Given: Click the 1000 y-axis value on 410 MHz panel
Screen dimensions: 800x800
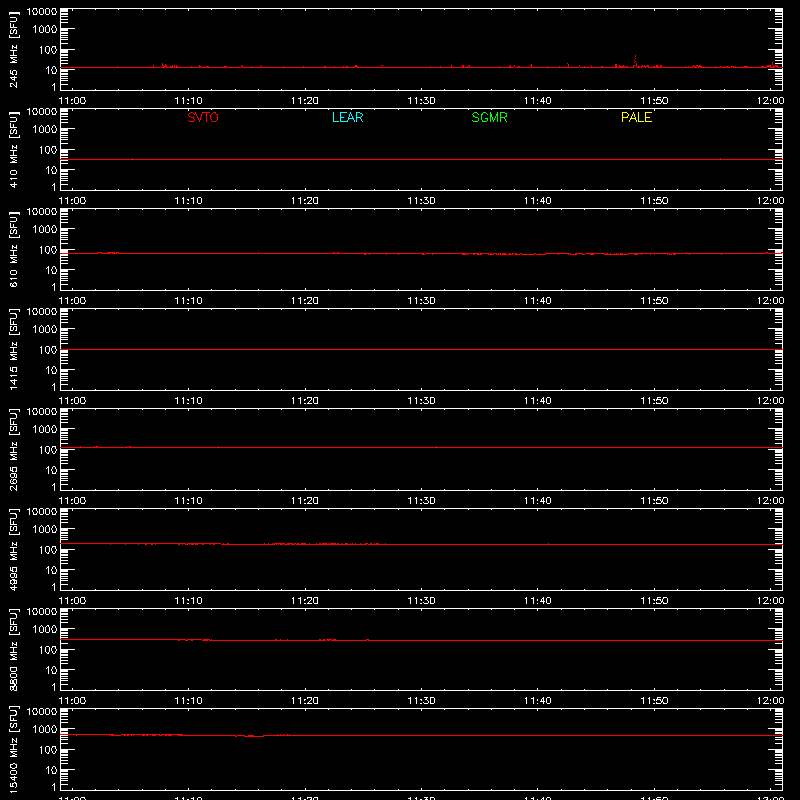Looking at the screenshot, I should point(45,129).
